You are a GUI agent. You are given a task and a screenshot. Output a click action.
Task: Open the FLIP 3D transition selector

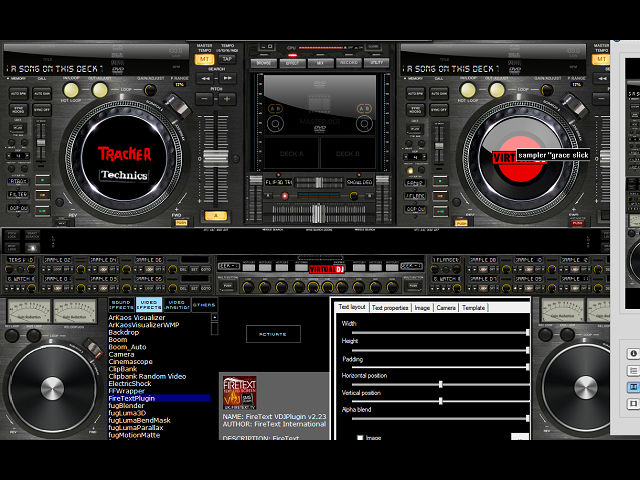point(279,182)
